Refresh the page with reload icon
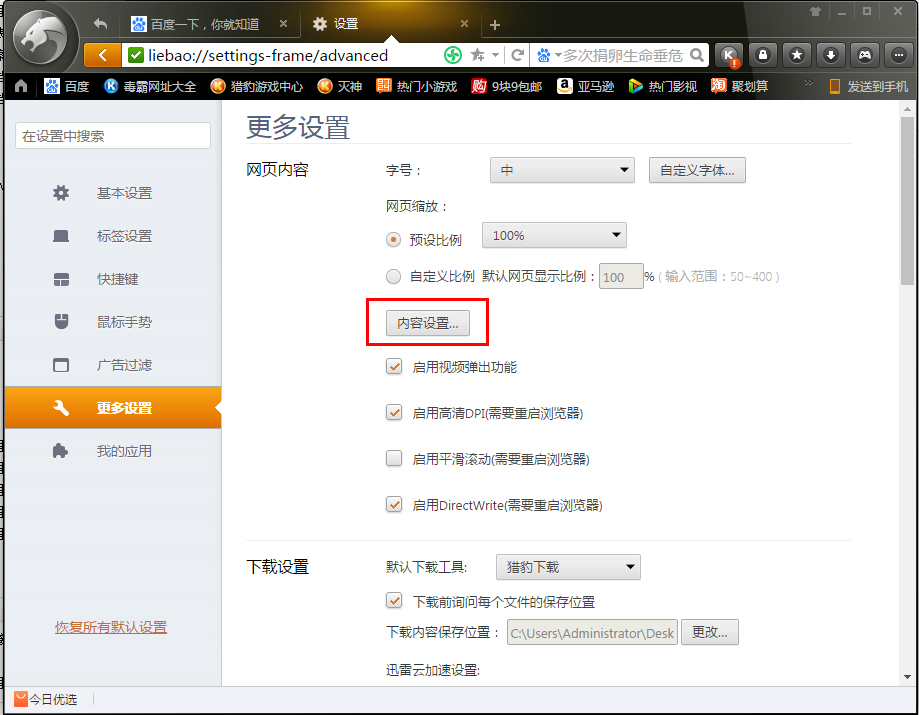The height and width of the screenshot is (715, 919). pyautogui.click(x=517, y=56)
